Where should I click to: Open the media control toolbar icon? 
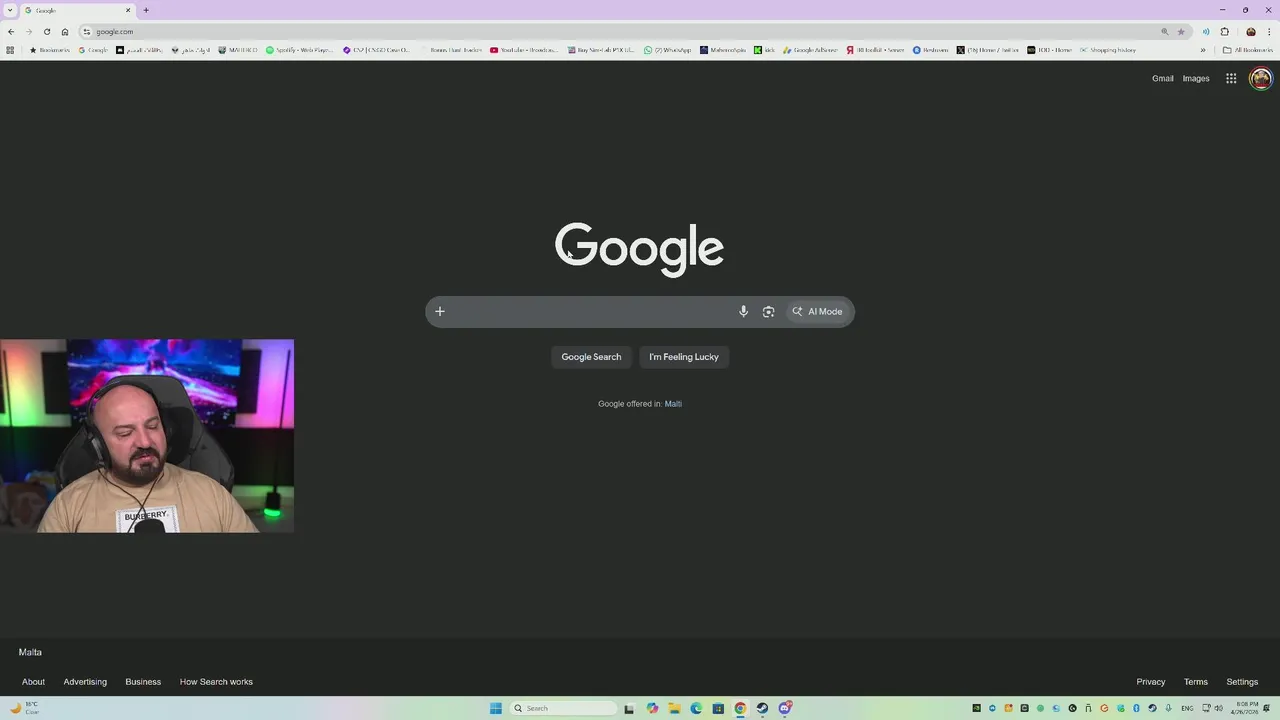coord(1205,31)
